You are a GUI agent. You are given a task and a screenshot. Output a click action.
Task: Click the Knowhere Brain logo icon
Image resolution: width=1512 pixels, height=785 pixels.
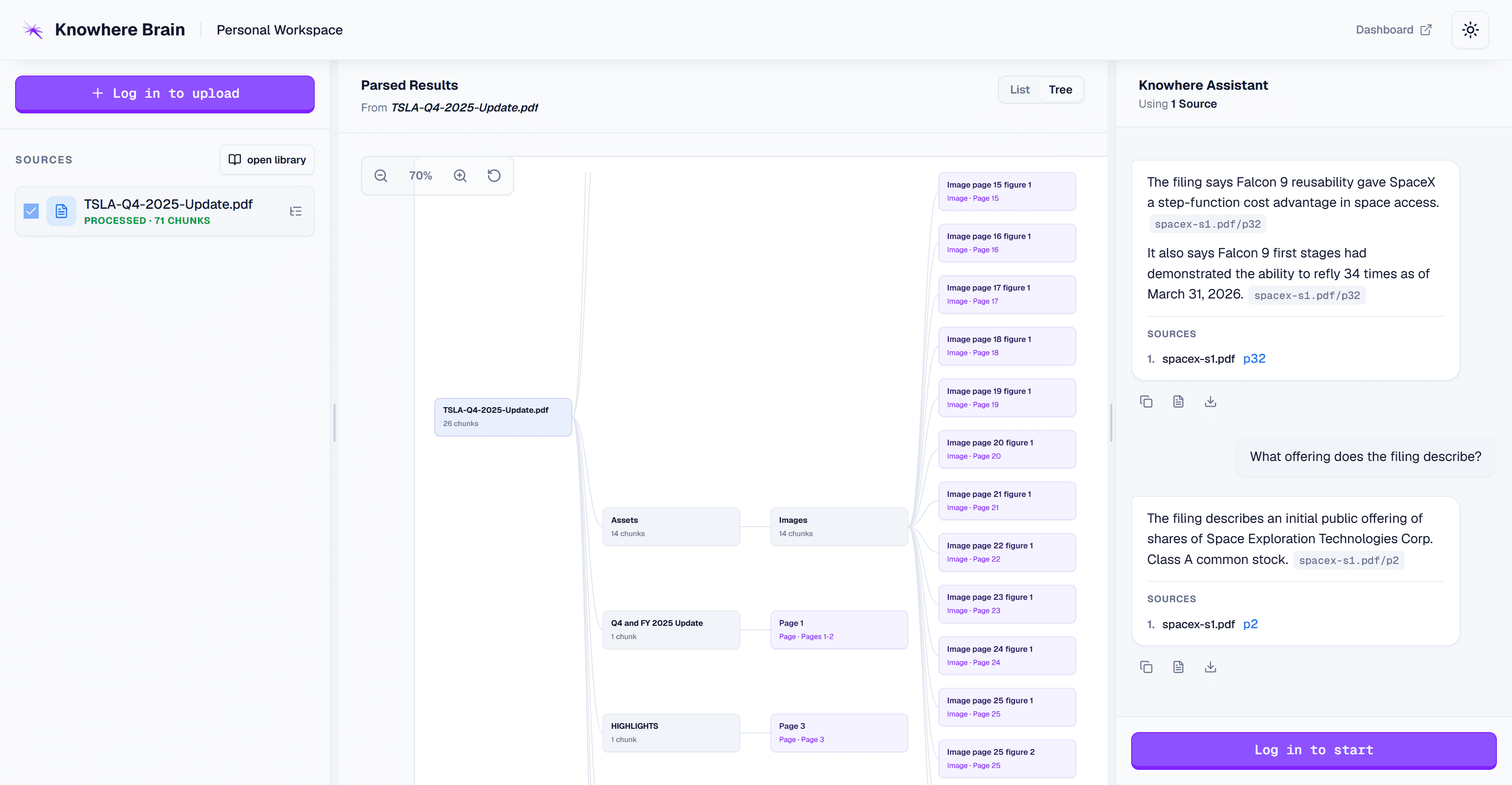pyautogui.click(x=33, y=30)
